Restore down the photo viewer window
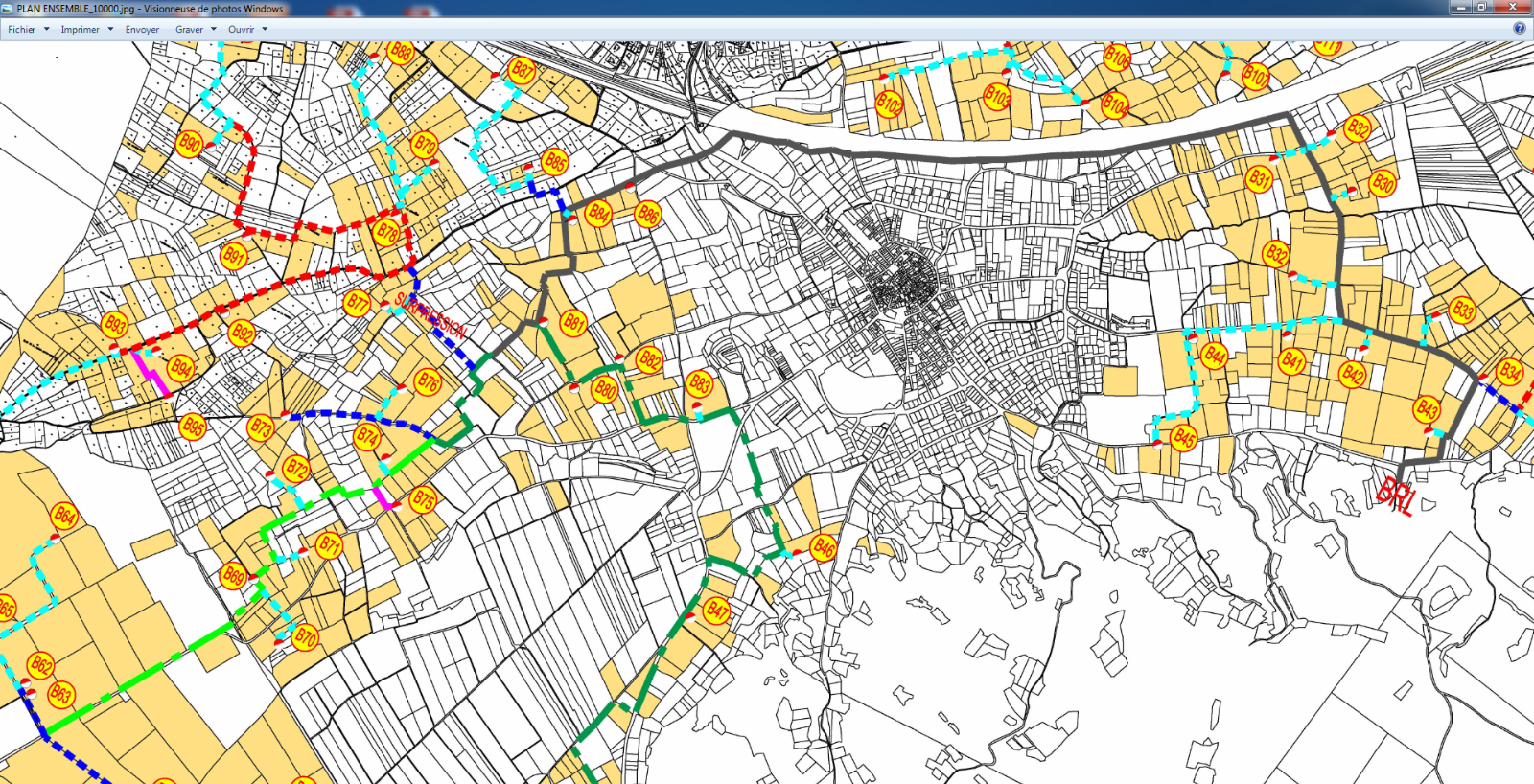The image size is (1534, 784). 1482,8
